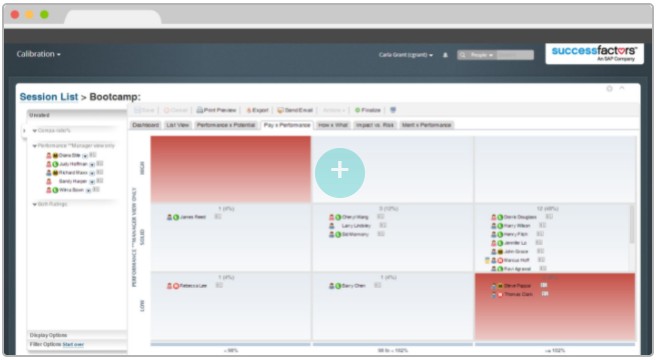Viewport: 657px width, 360px height.
Task: Click the note icon next to Barry Chen
Action: pos(378,285)
